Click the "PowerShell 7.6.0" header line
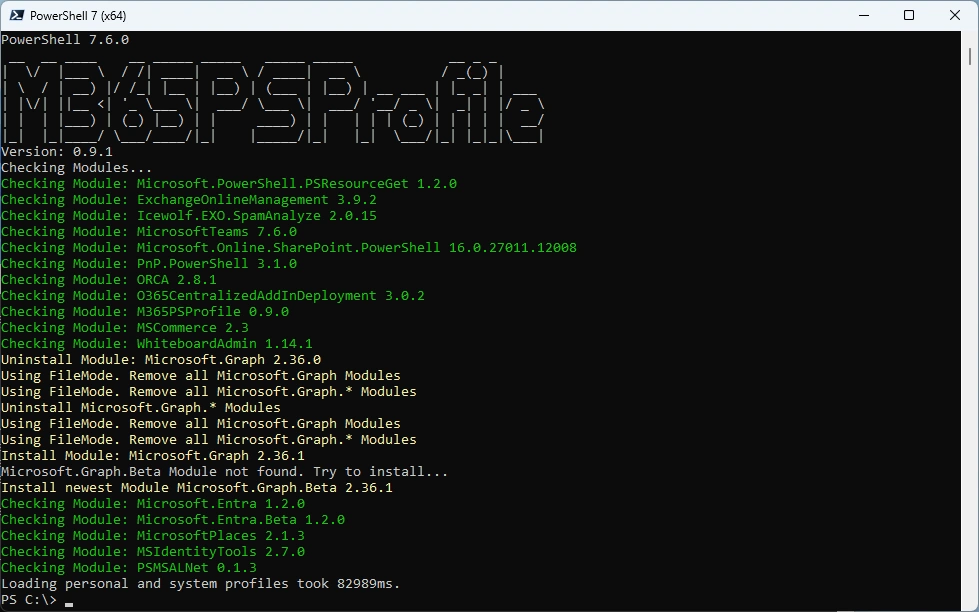979x612 pixels. coord(64,40)
